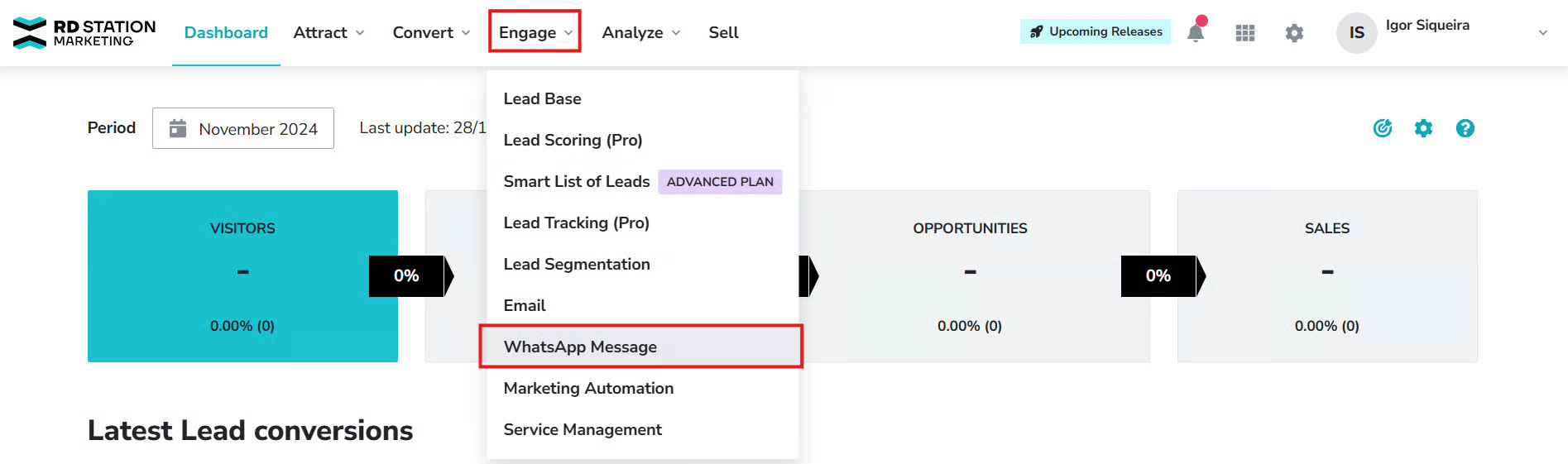Select WhatsApp Message option
The image size is (1568, 464).
coord(641,347)
